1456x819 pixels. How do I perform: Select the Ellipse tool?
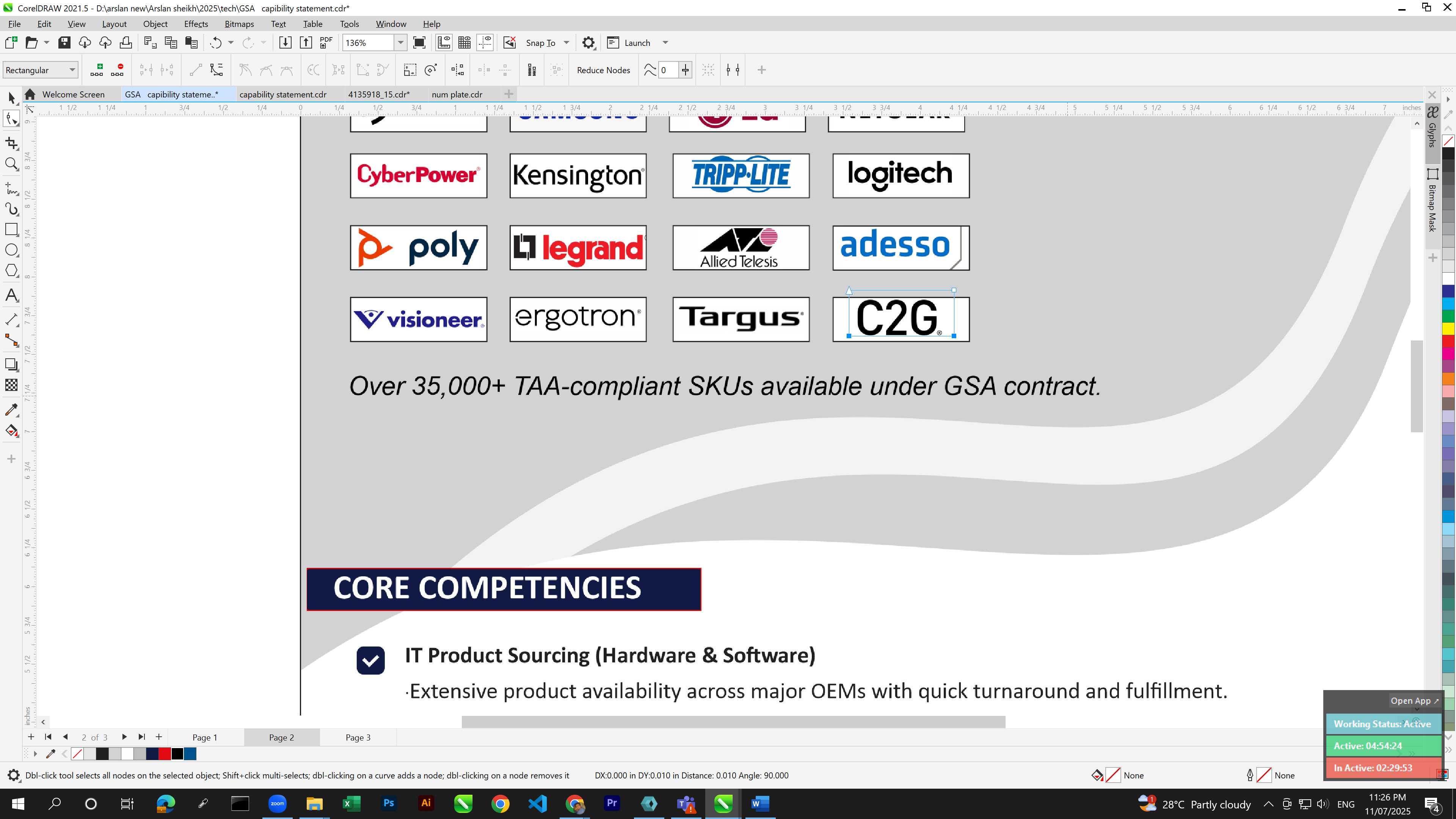click(11, 250)
